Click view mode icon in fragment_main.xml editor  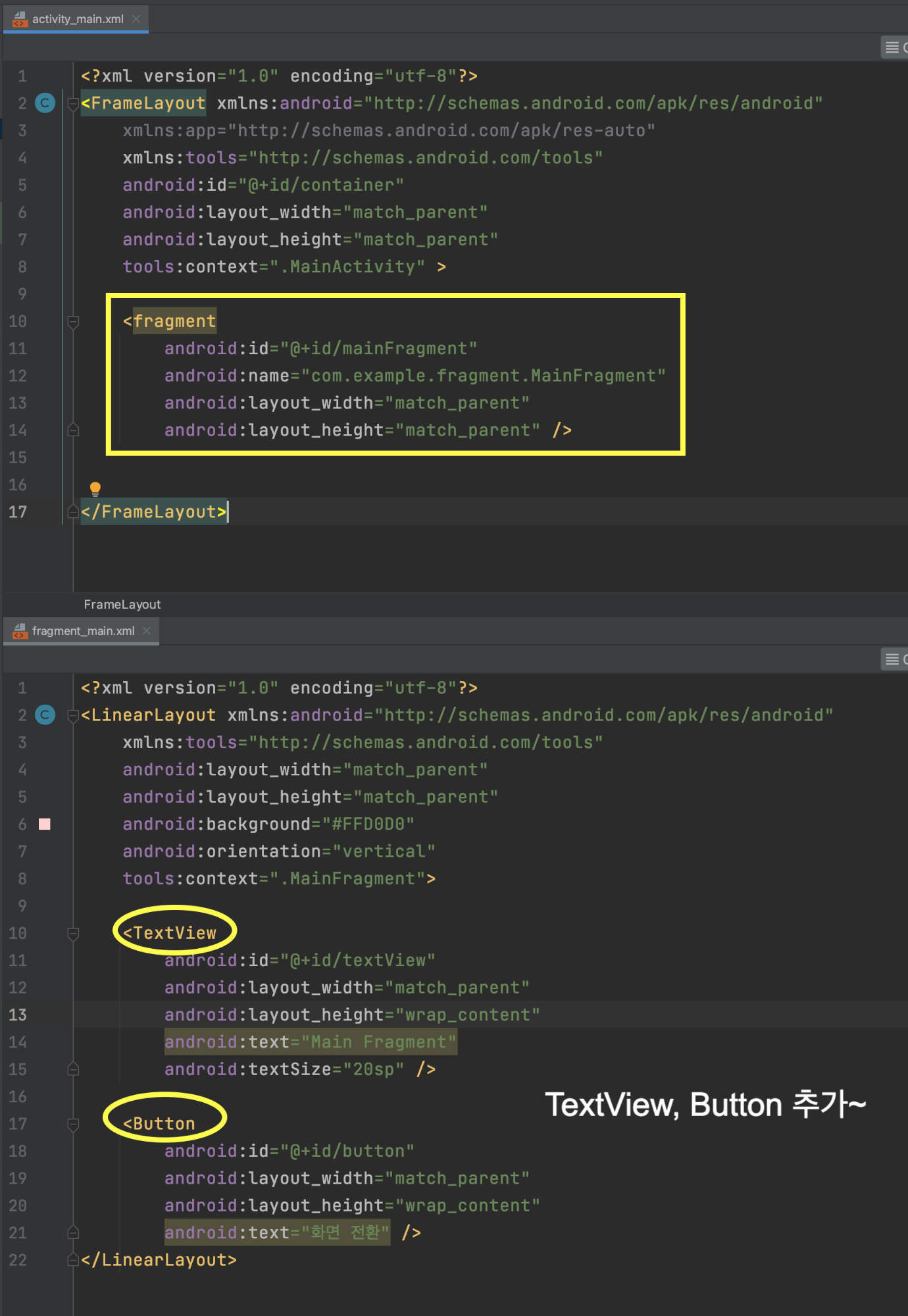point(893,659)
